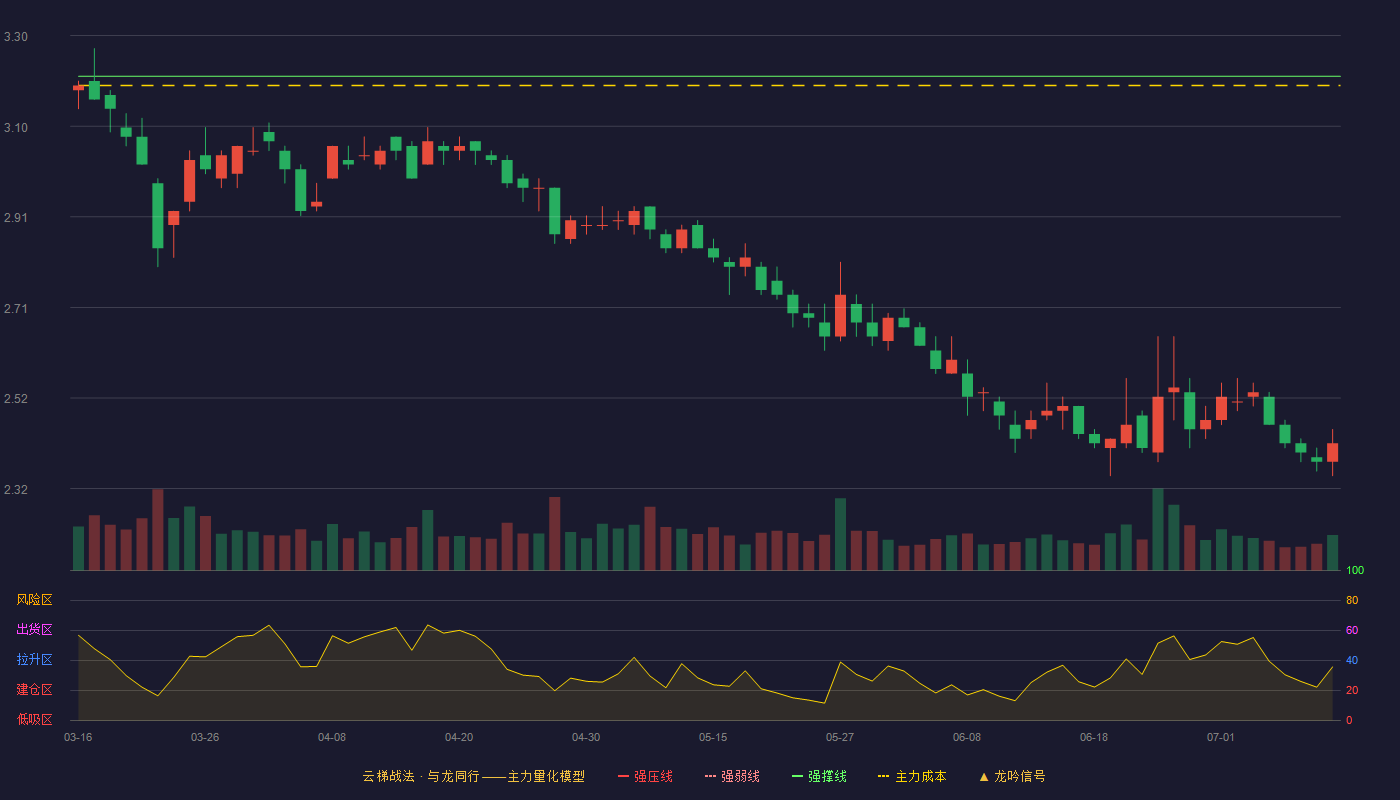Toggle the 强压线 legend series

645,776
